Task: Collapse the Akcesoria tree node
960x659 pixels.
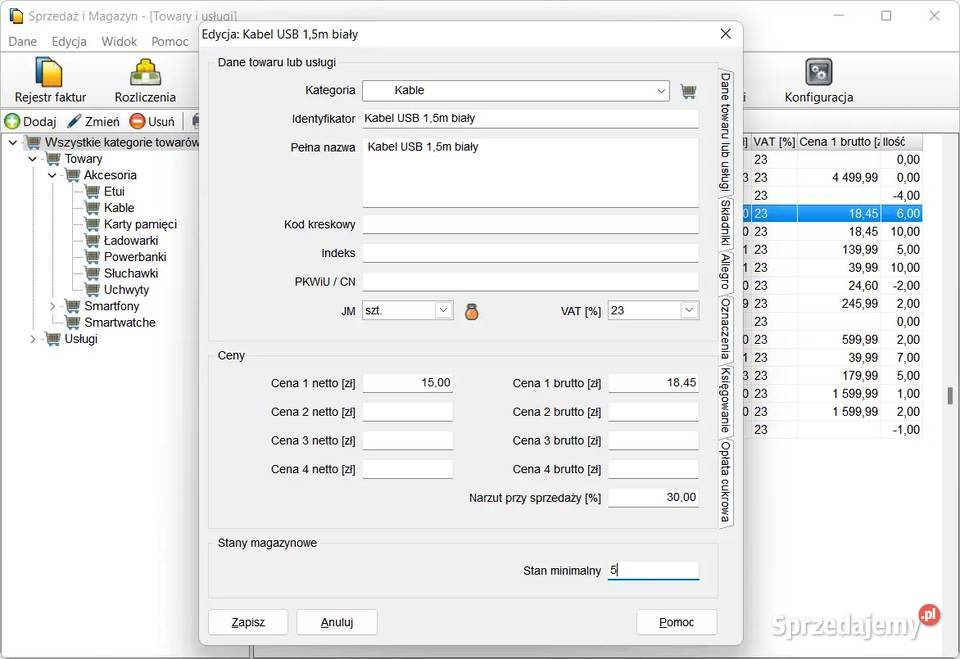Action: (52, 175)
